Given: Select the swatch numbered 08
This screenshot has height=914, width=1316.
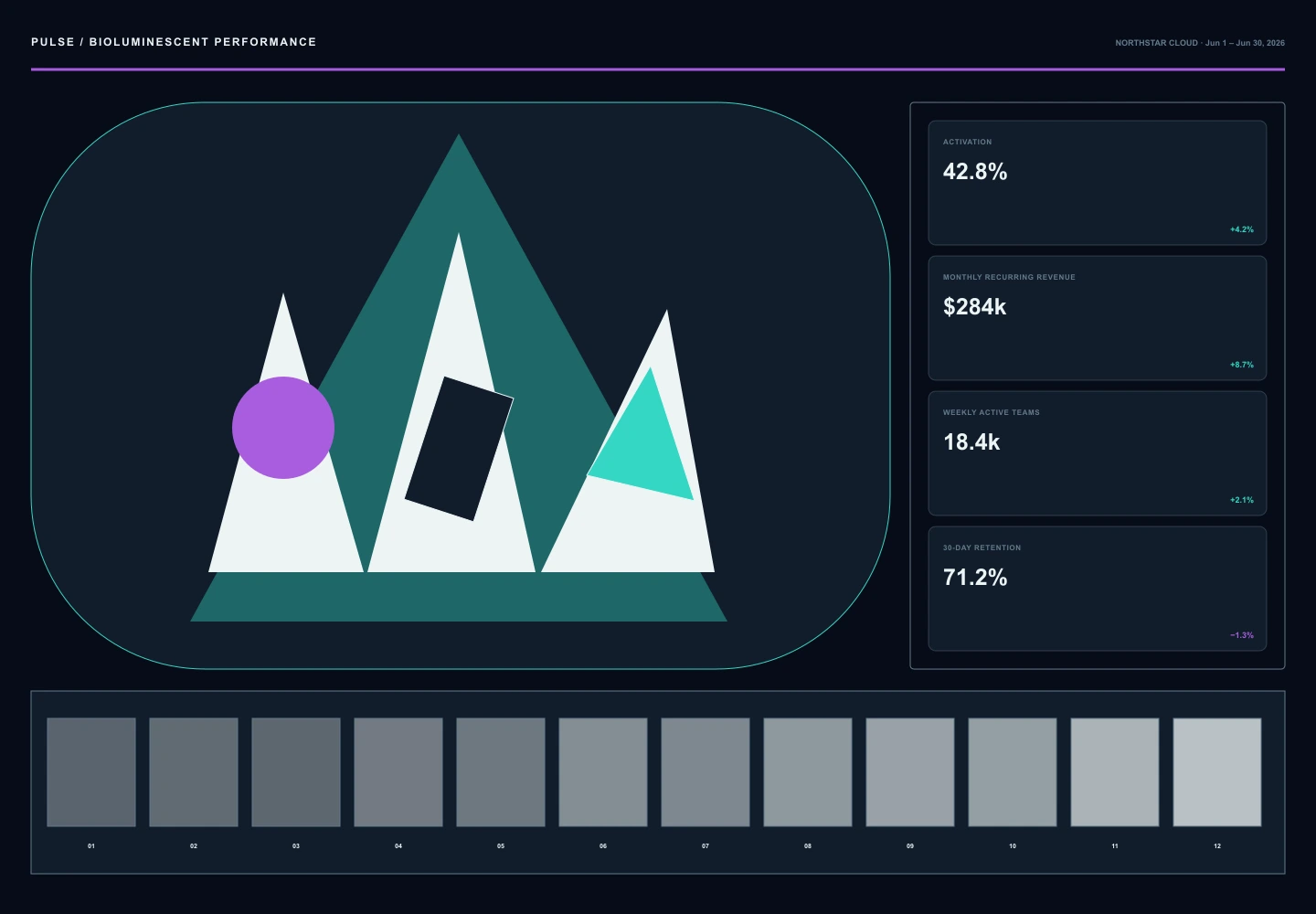Looking at the screenshot, I should (808, 772).
